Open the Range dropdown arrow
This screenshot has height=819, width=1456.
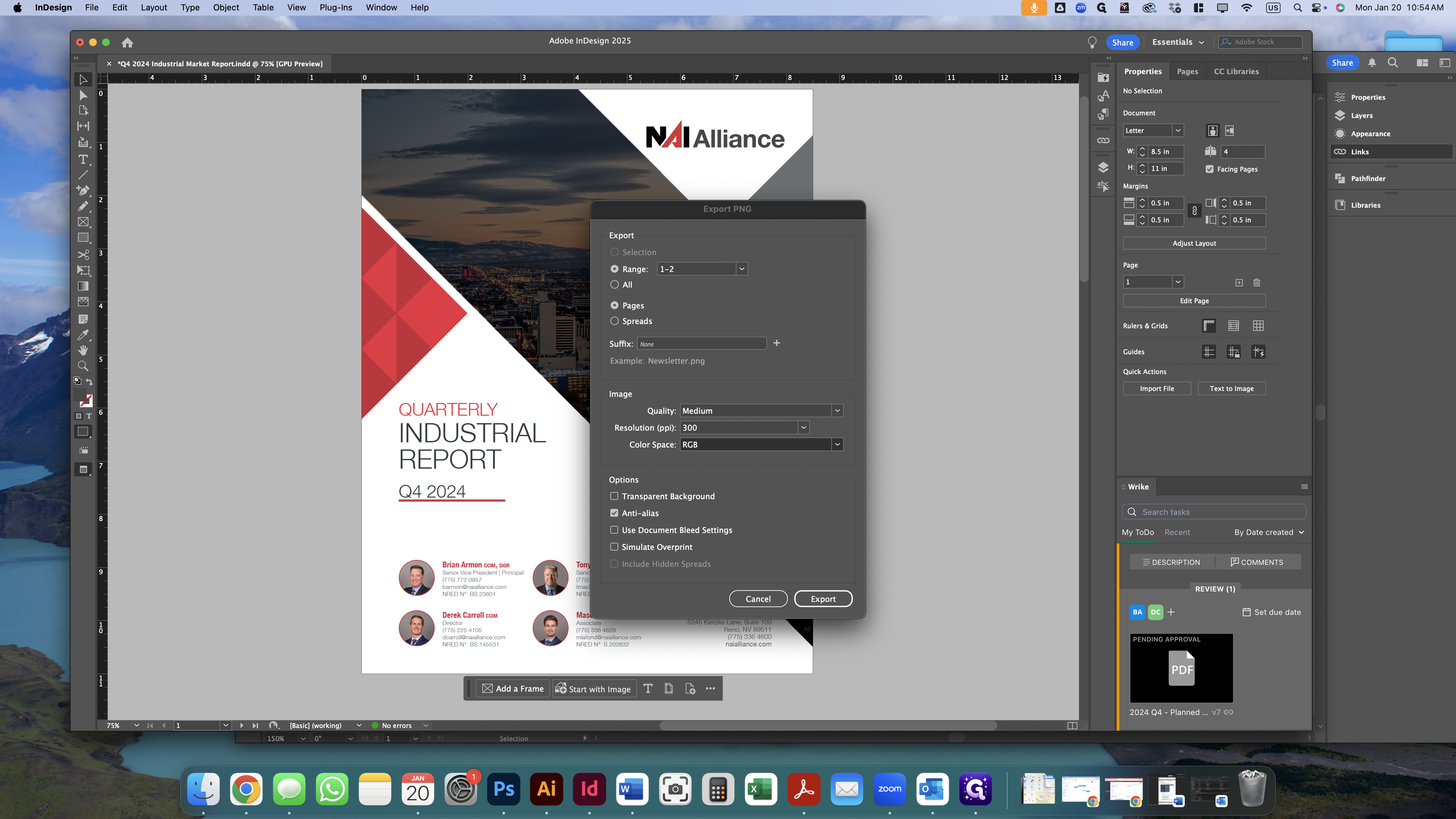click(x=742, y=269)
